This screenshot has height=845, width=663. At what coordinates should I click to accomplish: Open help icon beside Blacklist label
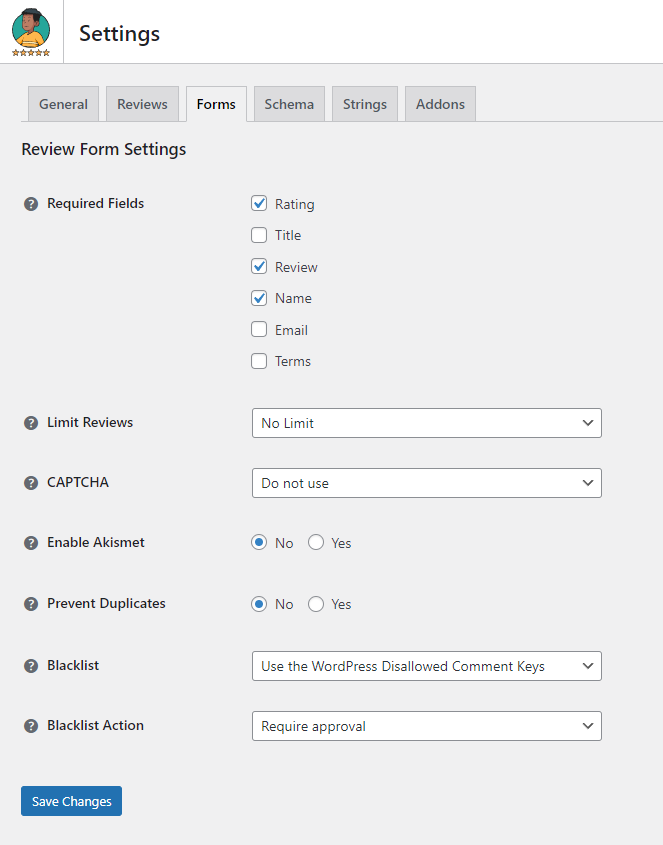point(31,666)
